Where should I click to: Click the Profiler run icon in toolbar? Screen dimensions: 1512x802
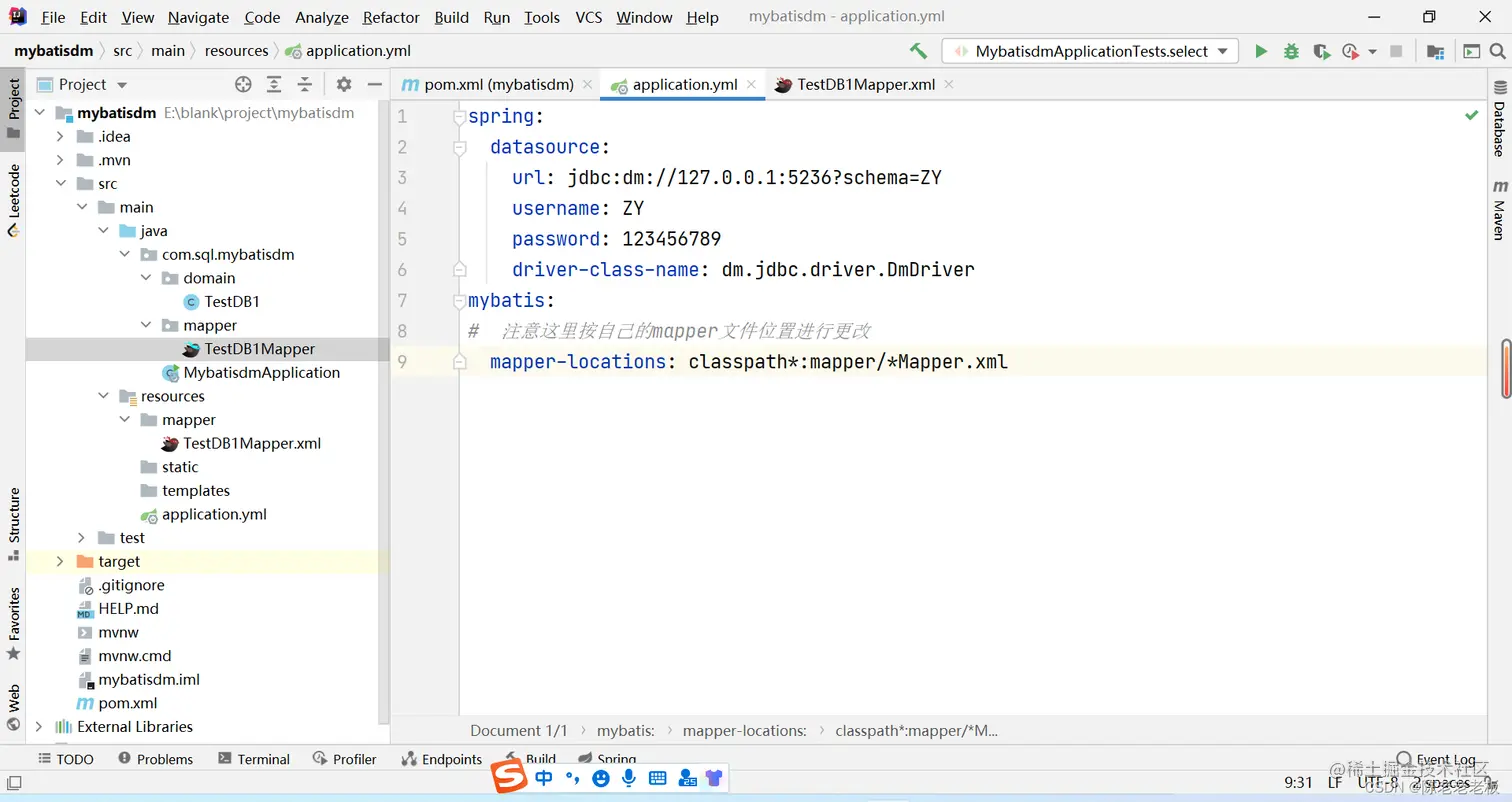(1350, 51)
